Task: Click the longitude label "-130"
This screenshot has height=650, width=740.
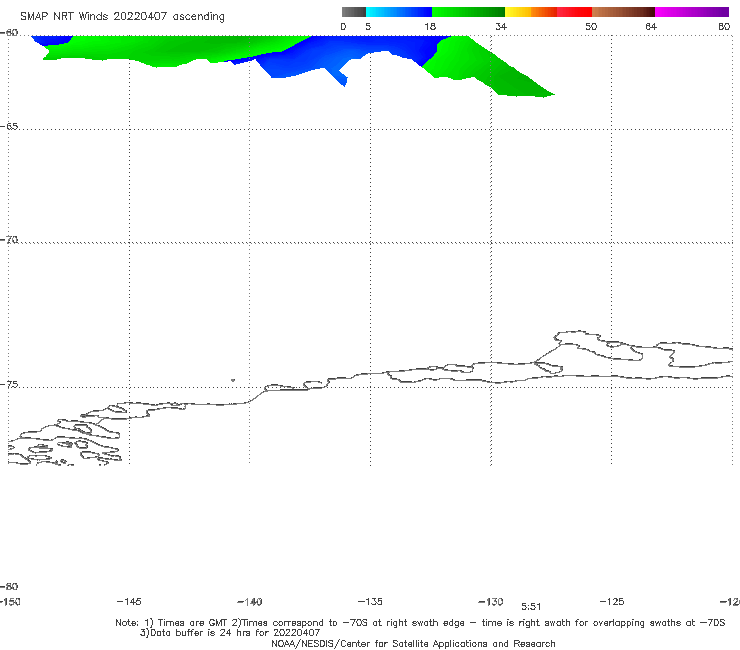Action: (491, 601)
